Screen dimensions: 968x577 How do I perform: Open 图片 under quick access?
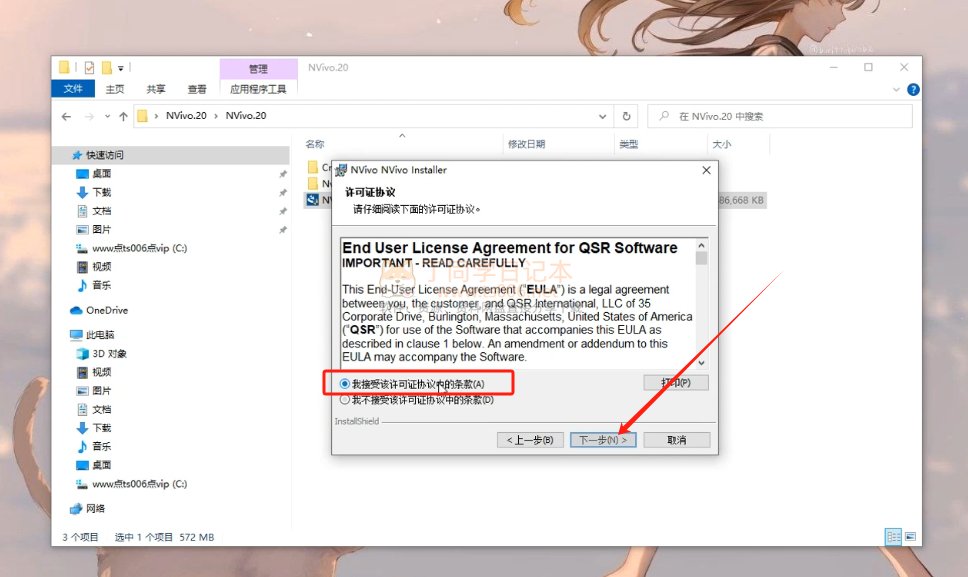(101, 229)
